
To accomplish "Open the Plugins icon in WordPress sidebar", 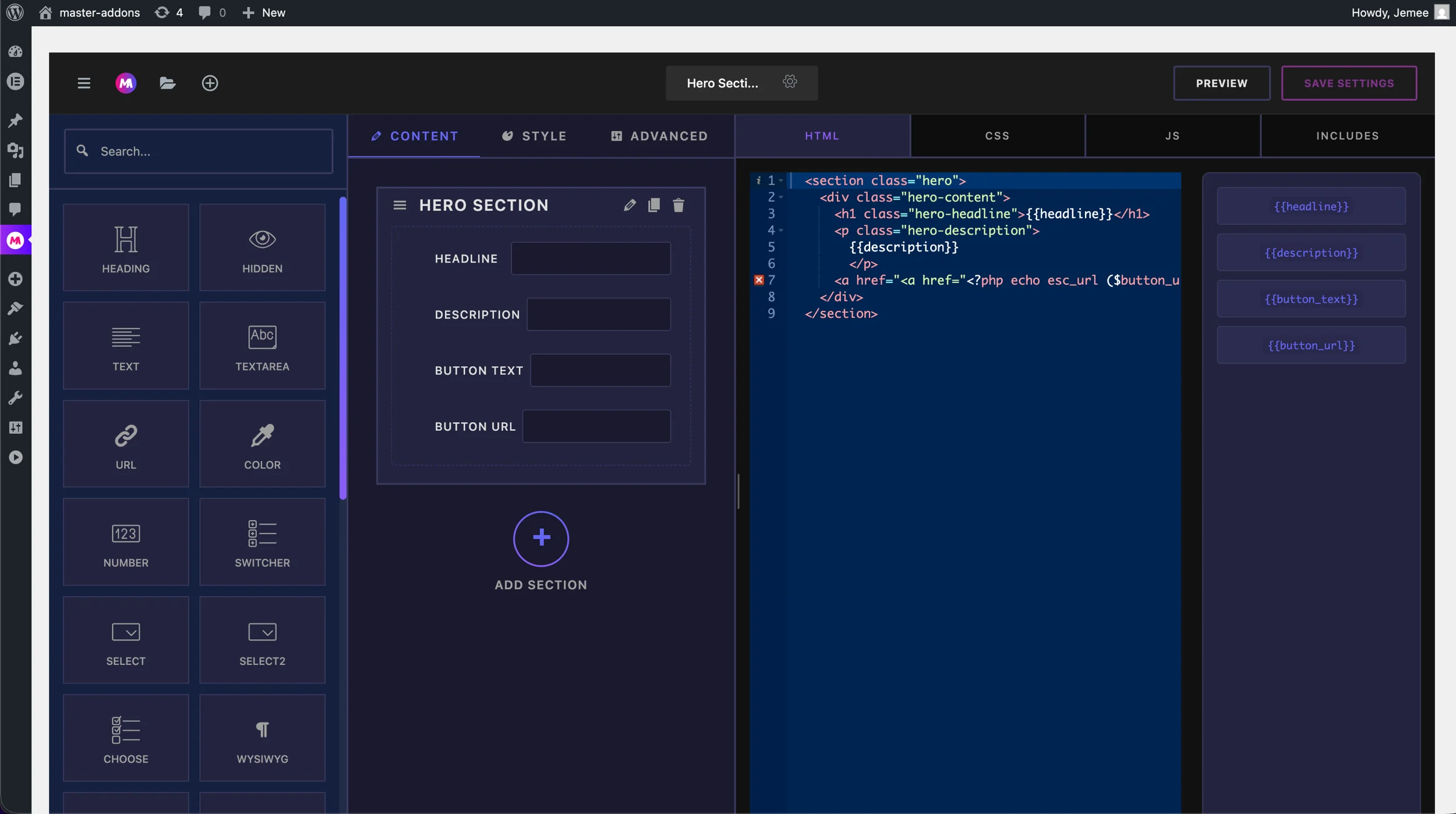I will [15, 338].
